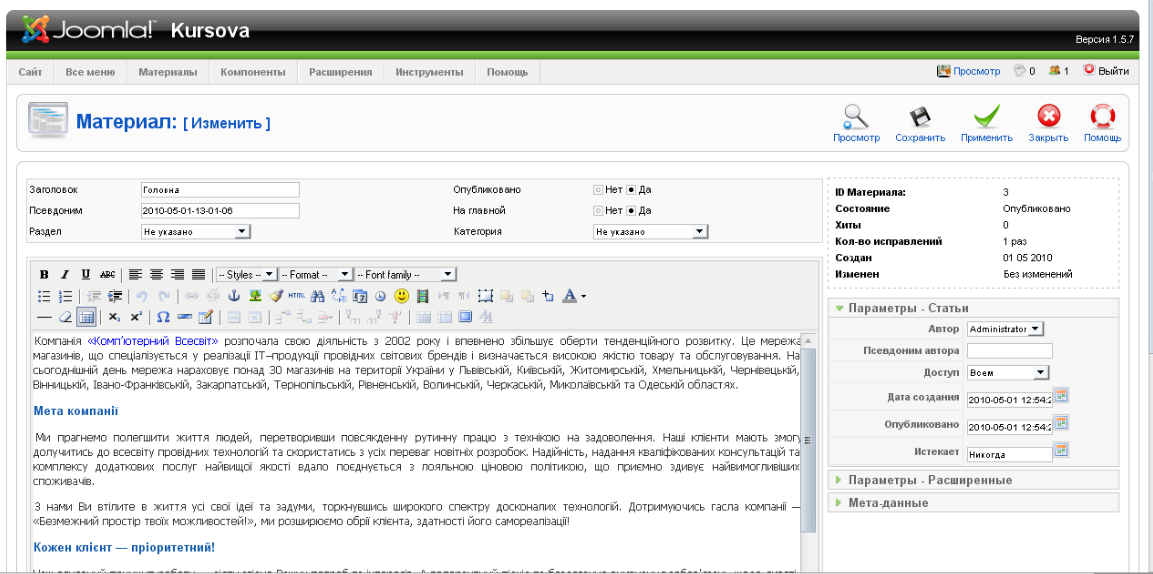Click the HTML source edit icon
1153x574 pixels.
coord(297,296)
